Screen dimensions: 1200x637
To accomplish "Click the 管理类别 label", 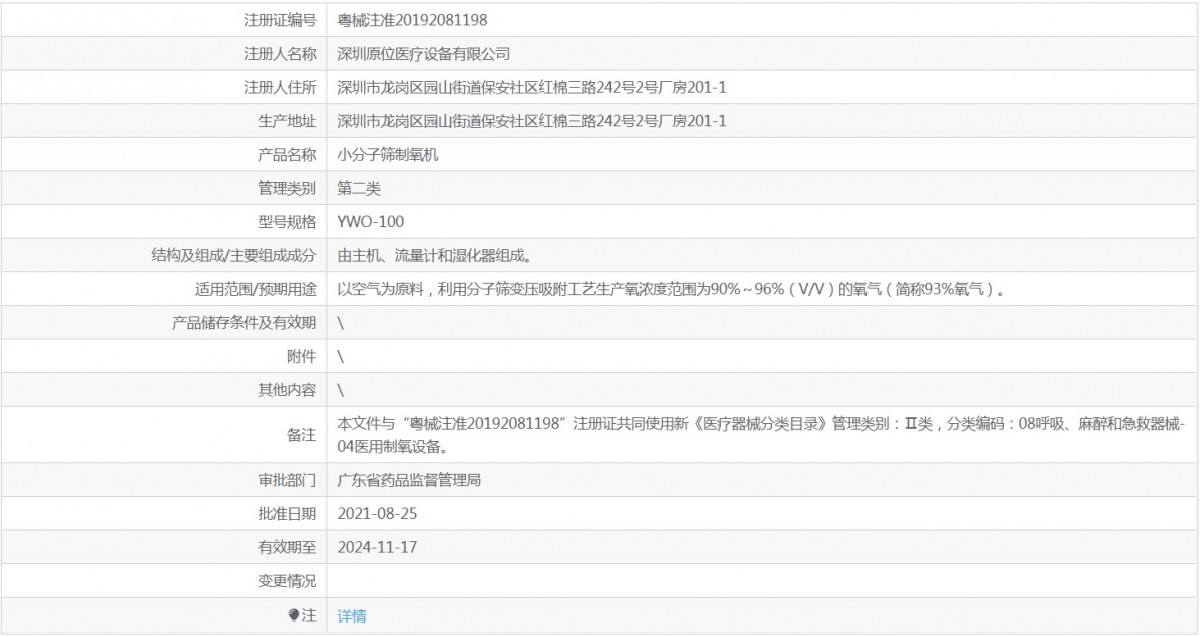I will 287,188.
